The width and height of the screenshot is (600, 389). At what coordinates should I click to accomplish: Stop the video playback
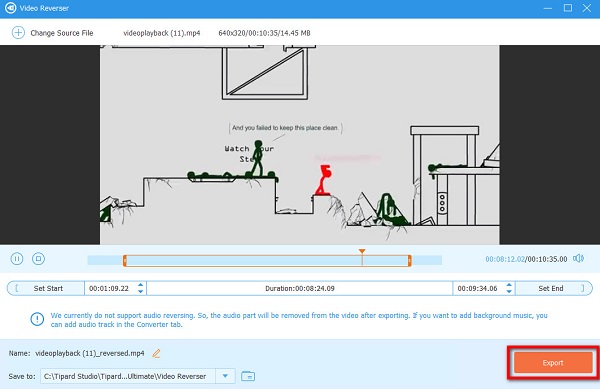point(38,259)
